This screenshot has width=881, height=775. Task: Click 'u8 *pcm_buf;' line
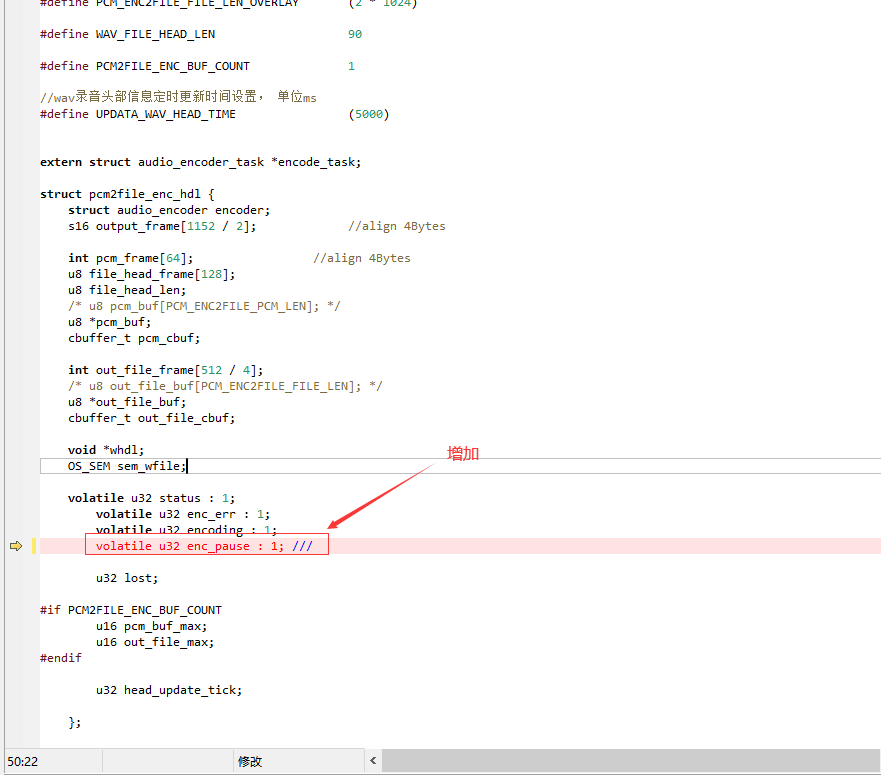click(x=110, y=322)
